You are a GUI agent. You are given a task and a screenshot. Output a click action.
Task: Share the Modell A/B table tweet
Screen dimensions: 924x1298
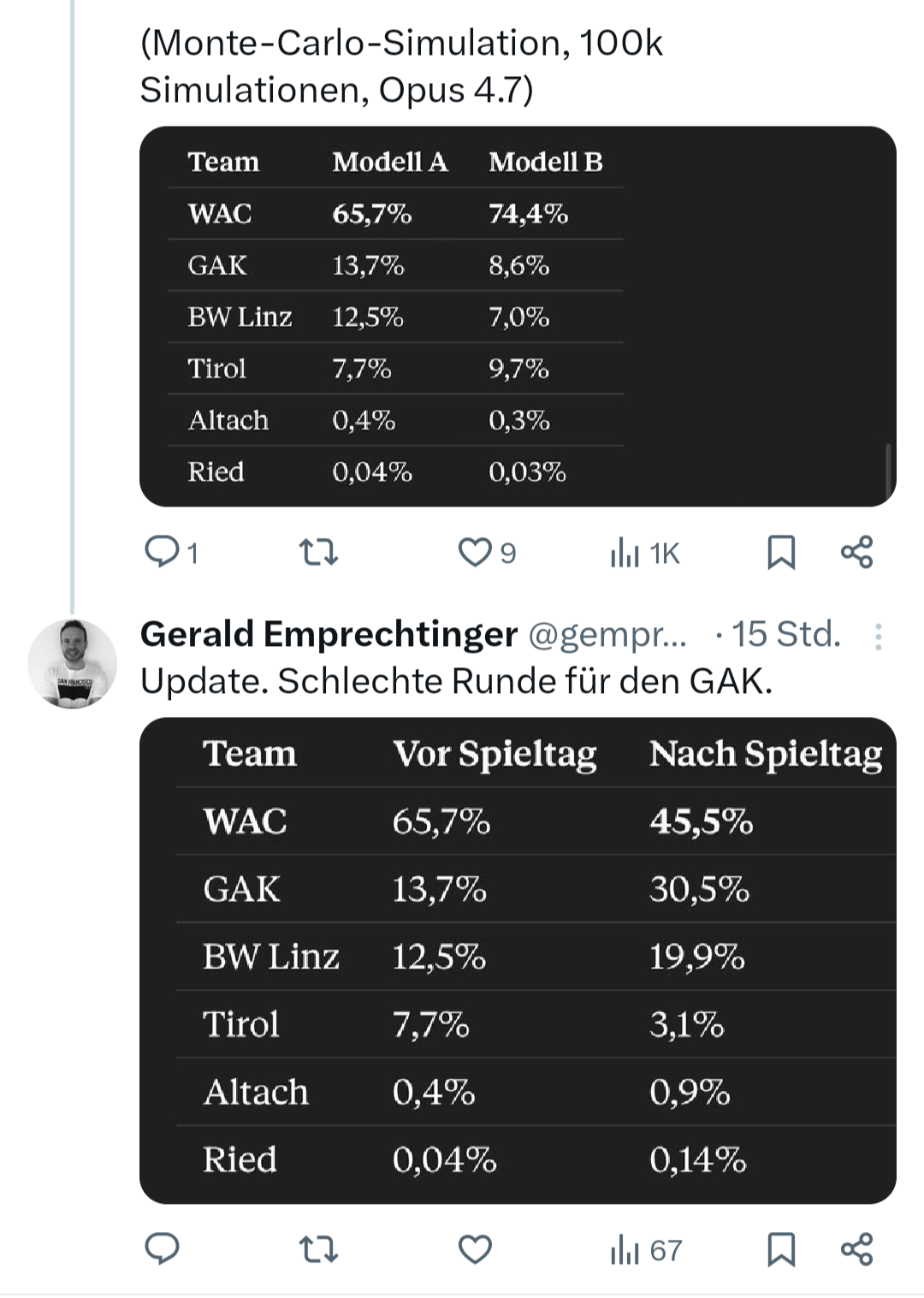click(856, 552)
